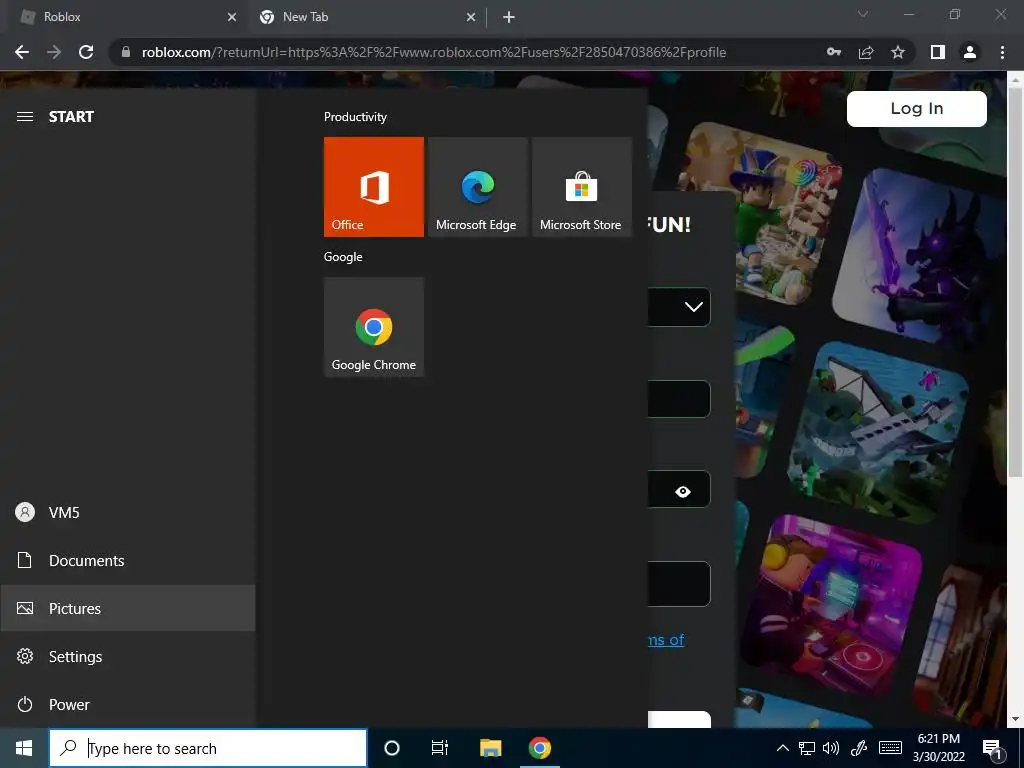The height and width of the screenshot is (768, 1024).
Task: Bookmark this page with the star
Action: 898,52
